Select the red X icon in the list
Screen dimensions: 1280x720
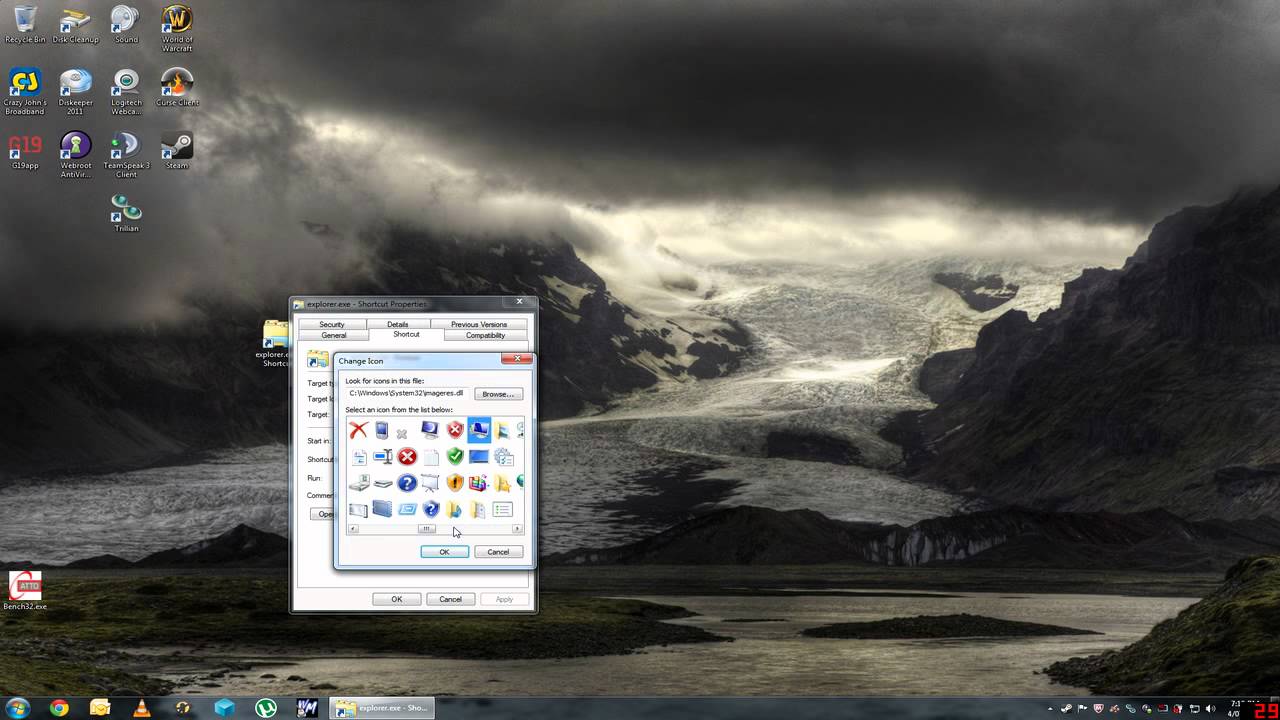(358, 429)
